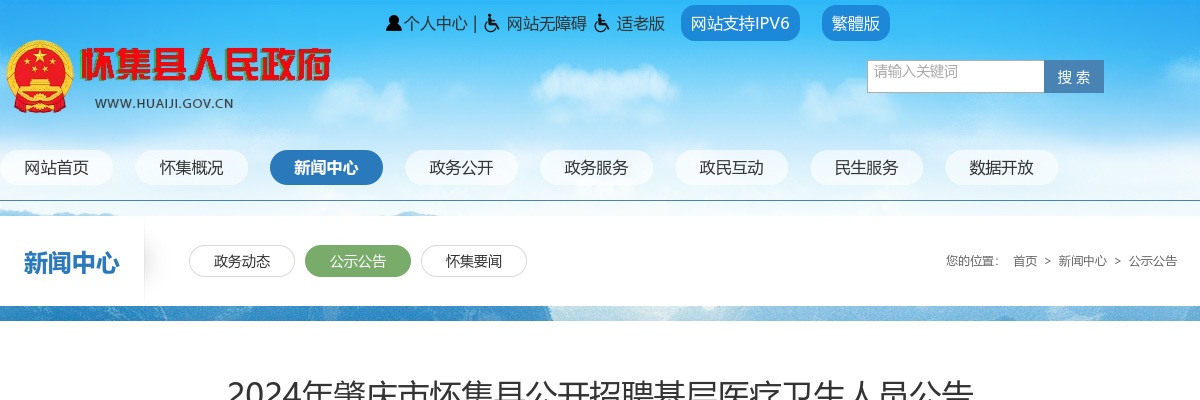Switch to 适老版 version
The height and width of the screenshot is (400, 1200).
[640, 23]
